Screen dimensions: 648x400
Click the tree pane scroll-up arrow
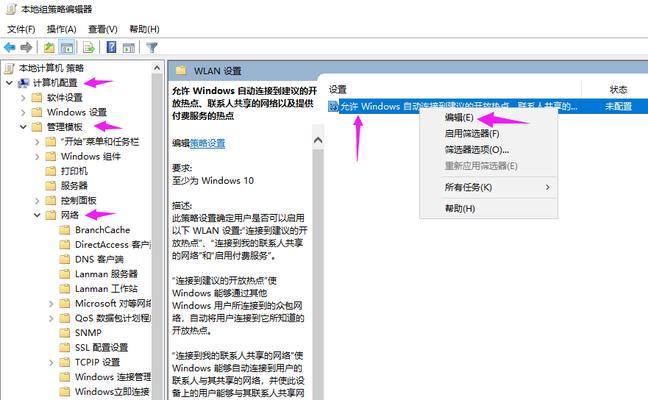coord(157,68)
